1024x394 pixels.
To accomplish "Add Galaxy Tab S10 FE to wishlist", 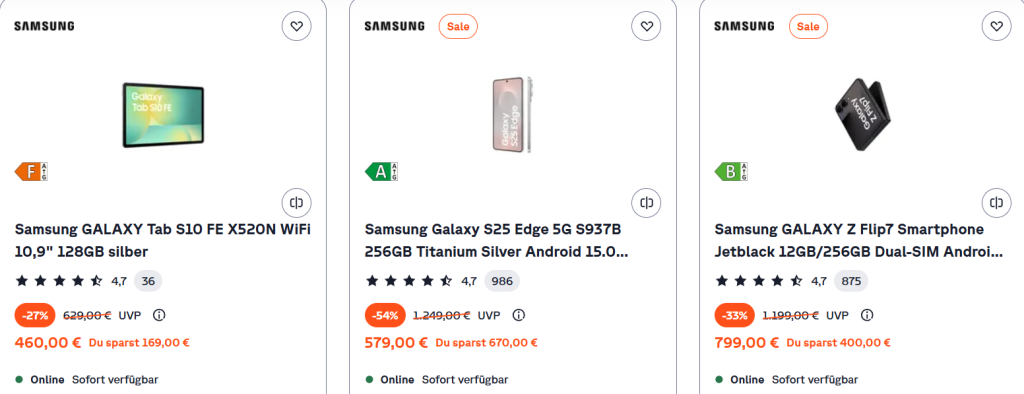I will tap(296, 27).
